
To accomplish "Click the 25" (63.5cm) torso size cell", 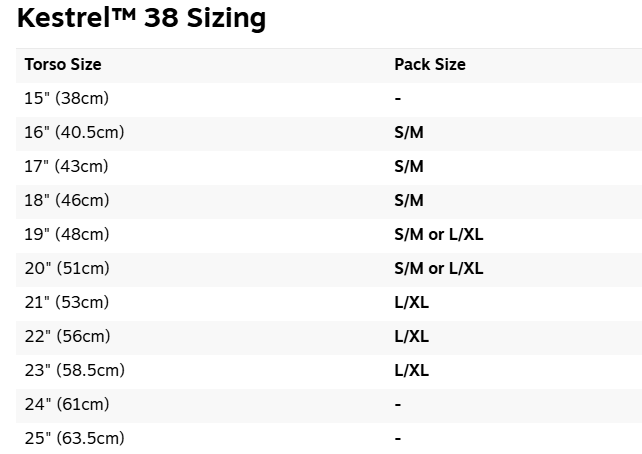I will [74, 439].
